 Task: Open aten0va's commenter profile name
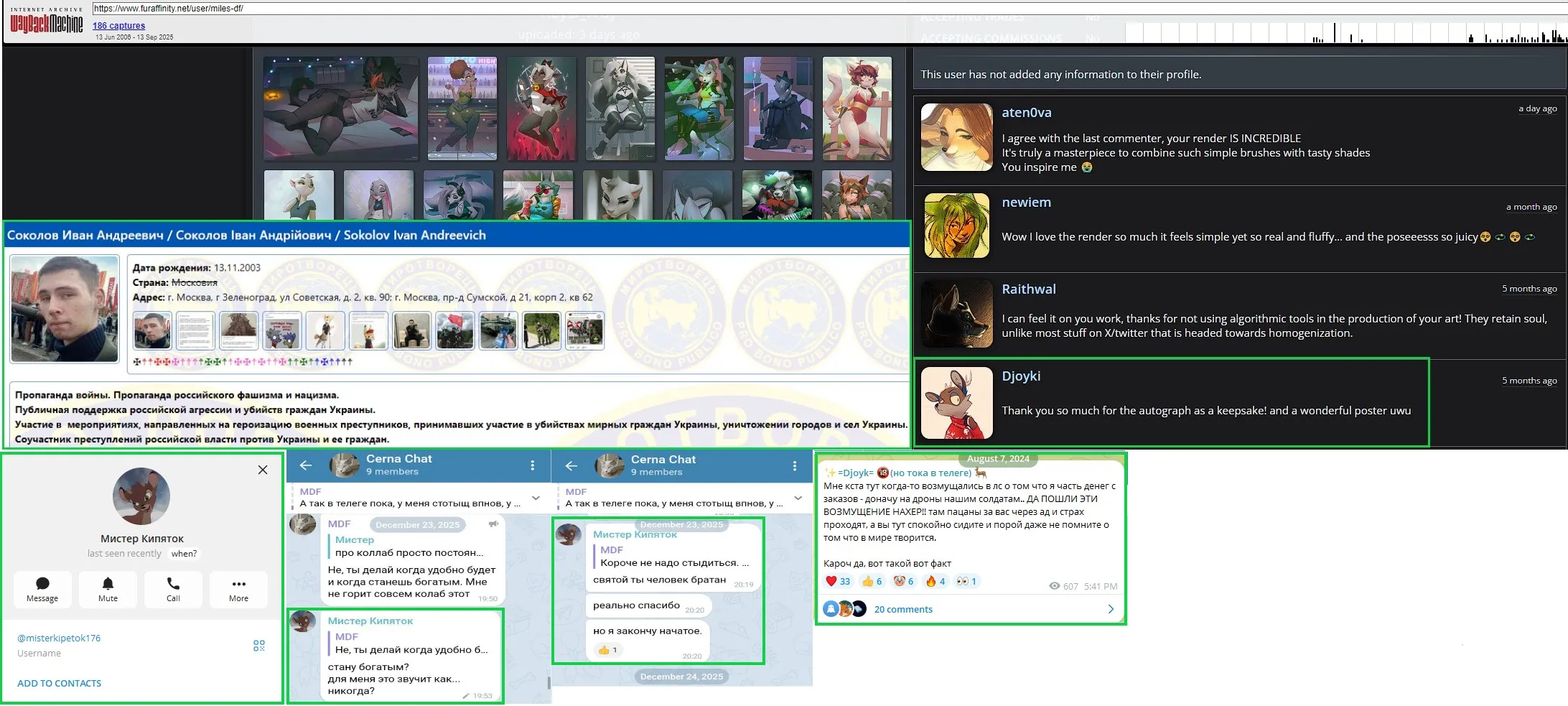[1026, 113]
